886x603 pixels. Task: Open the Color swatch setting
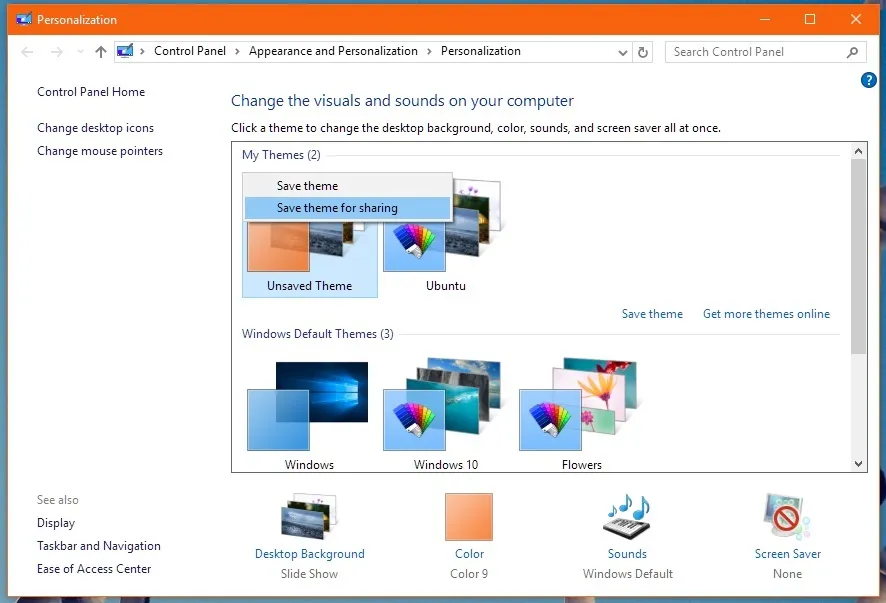(469, 517)
